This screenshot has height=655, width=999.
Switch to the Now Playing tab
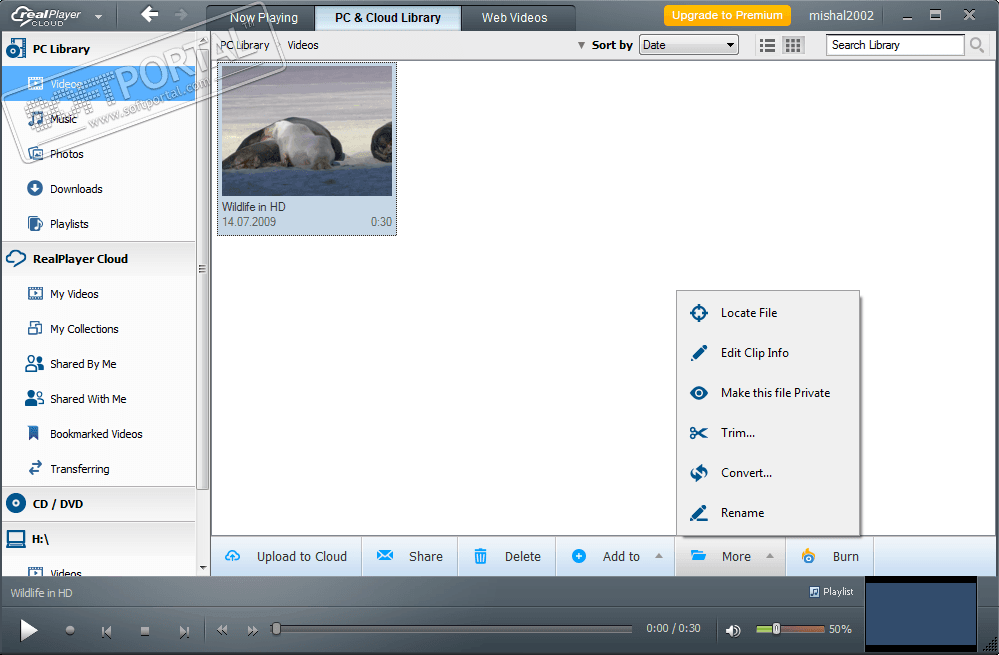click(x=263, y=18)
